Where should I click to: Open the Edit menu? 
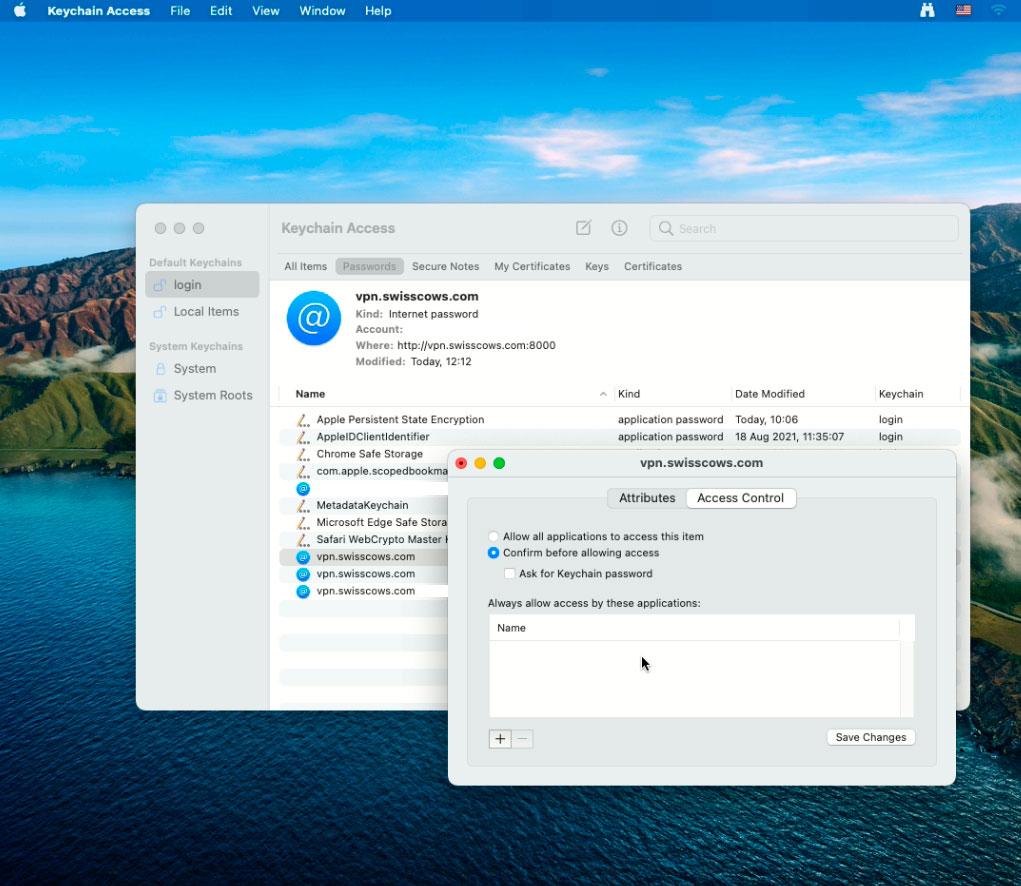coord(221,10)
